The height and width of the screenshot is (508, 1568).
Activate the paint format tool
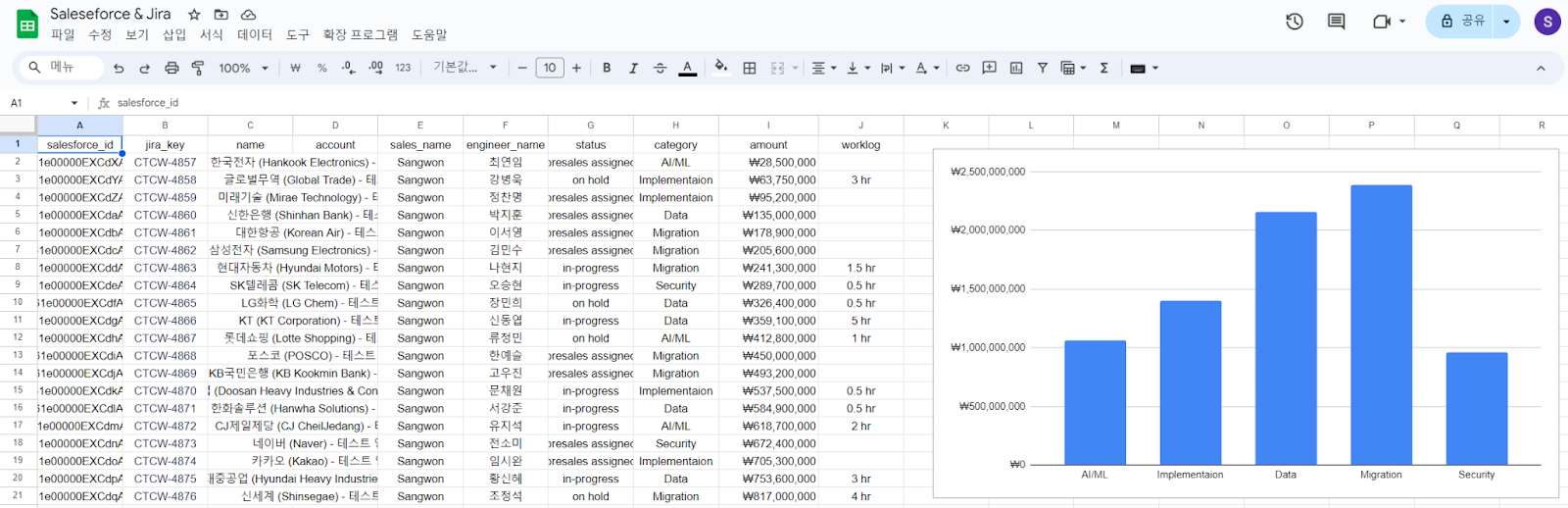point(198,68)
